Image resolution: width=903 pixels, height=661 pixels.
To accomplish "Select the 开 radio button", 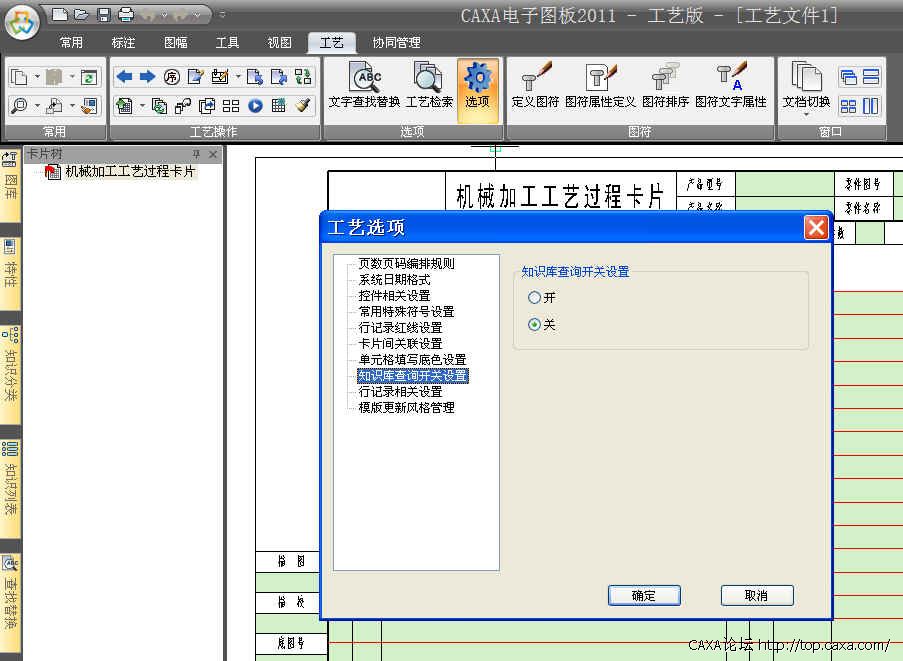I will [x=535, y=298].
